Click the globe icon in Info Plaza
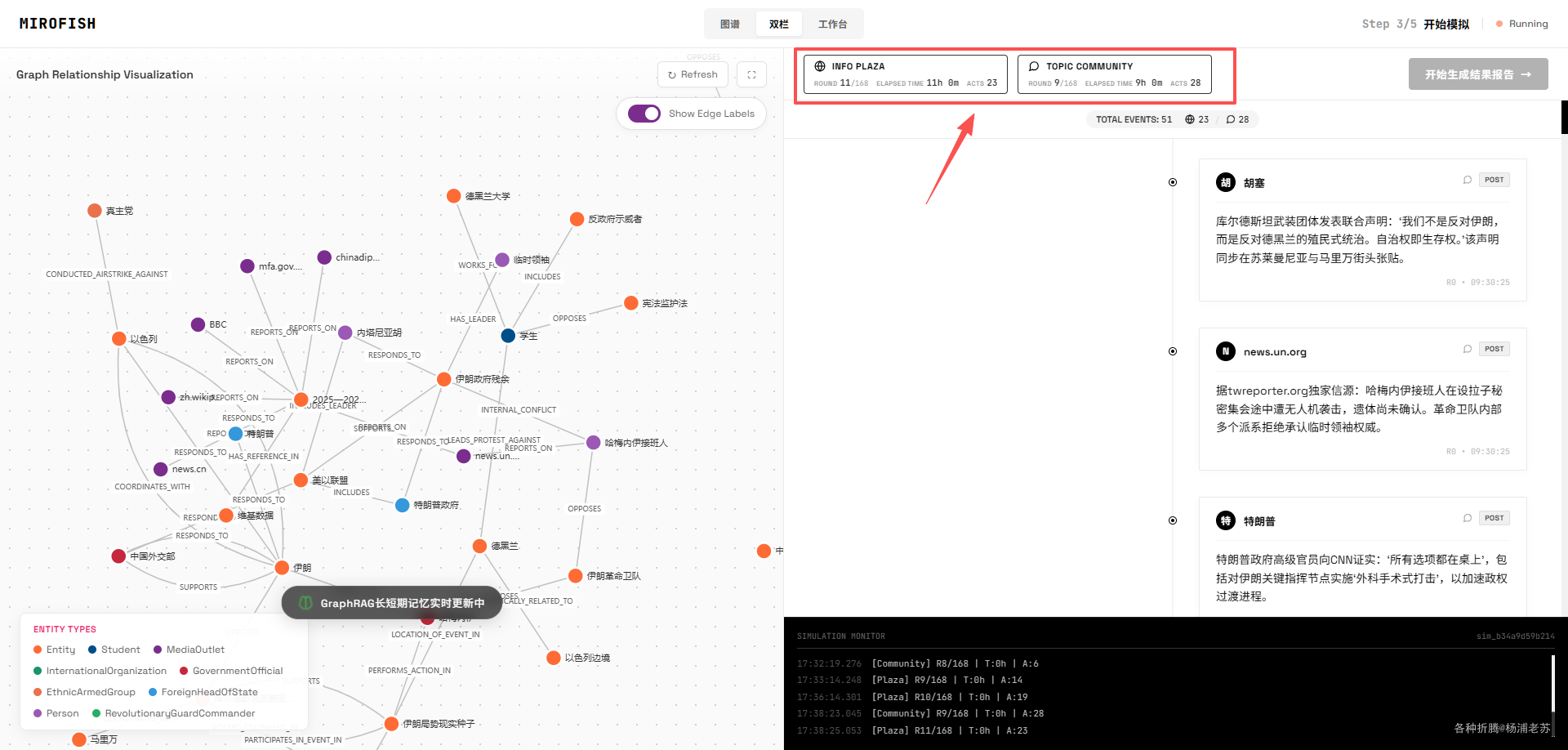 point(820,66)
